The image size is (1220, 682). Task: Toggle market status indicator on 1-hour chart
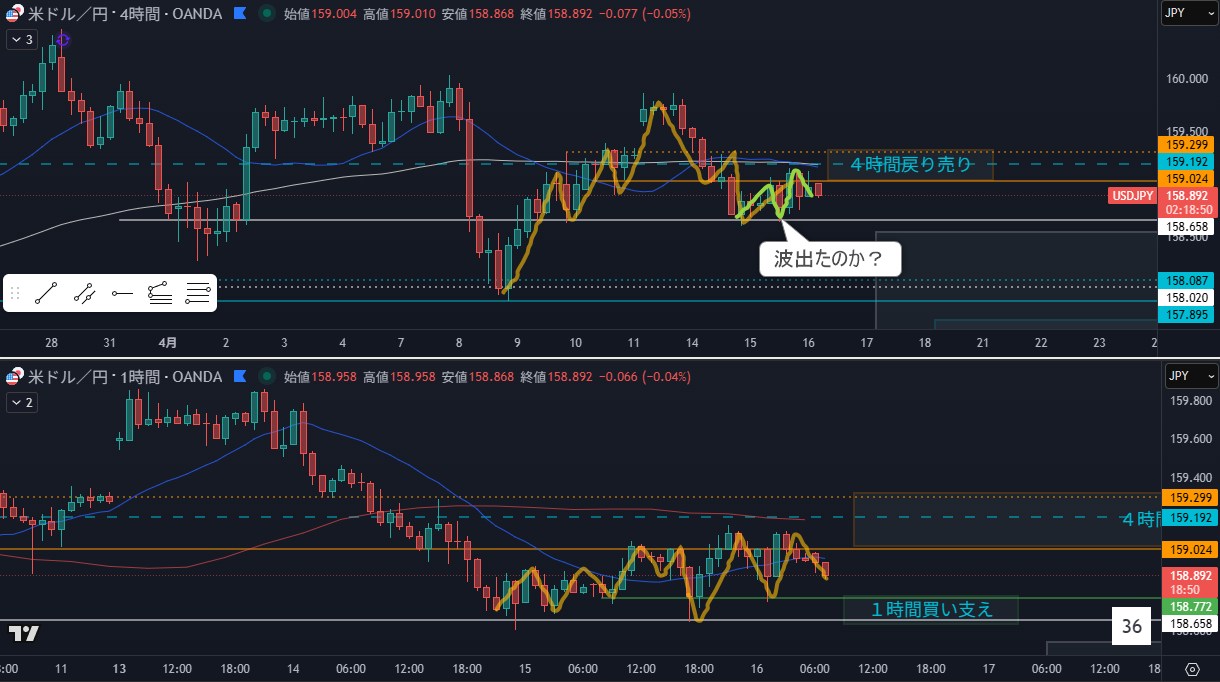click(266, 377)
